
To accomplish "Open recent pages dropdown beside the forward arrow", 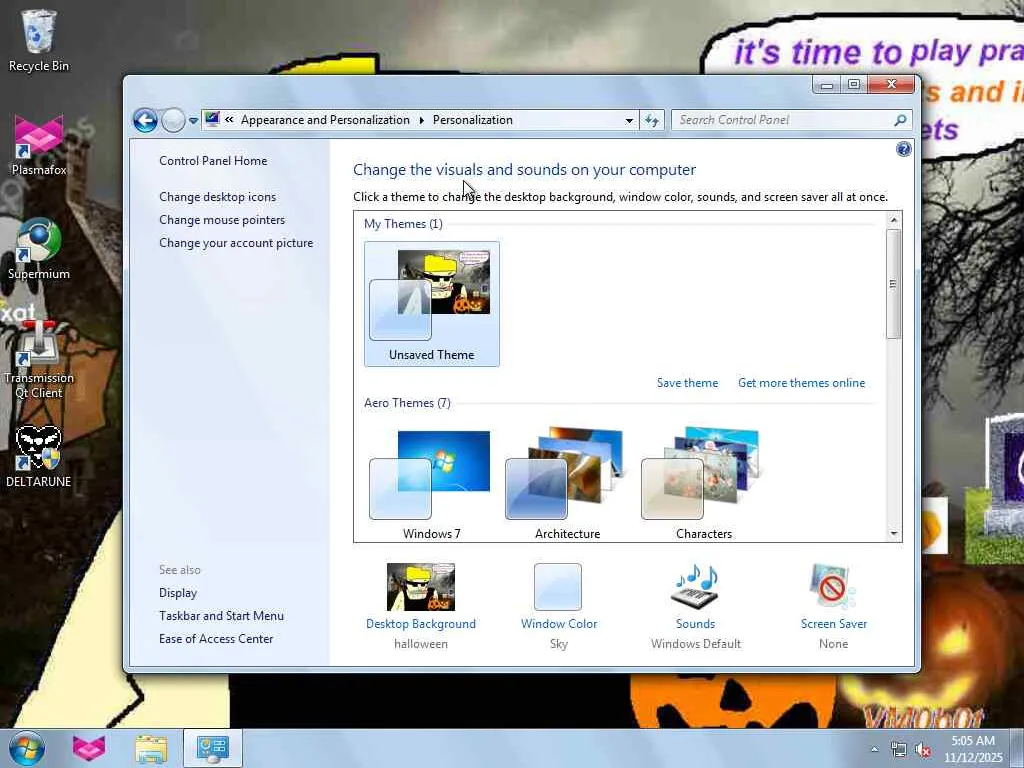I will [x=193, y=121].
